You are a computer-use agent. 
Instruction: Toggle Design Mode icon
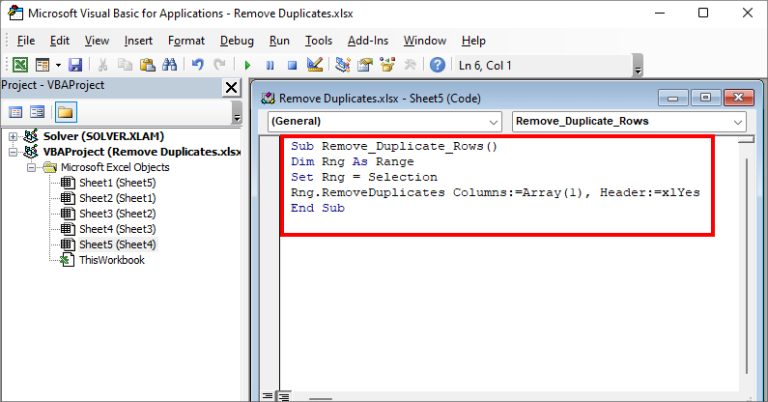coord(314,65)
